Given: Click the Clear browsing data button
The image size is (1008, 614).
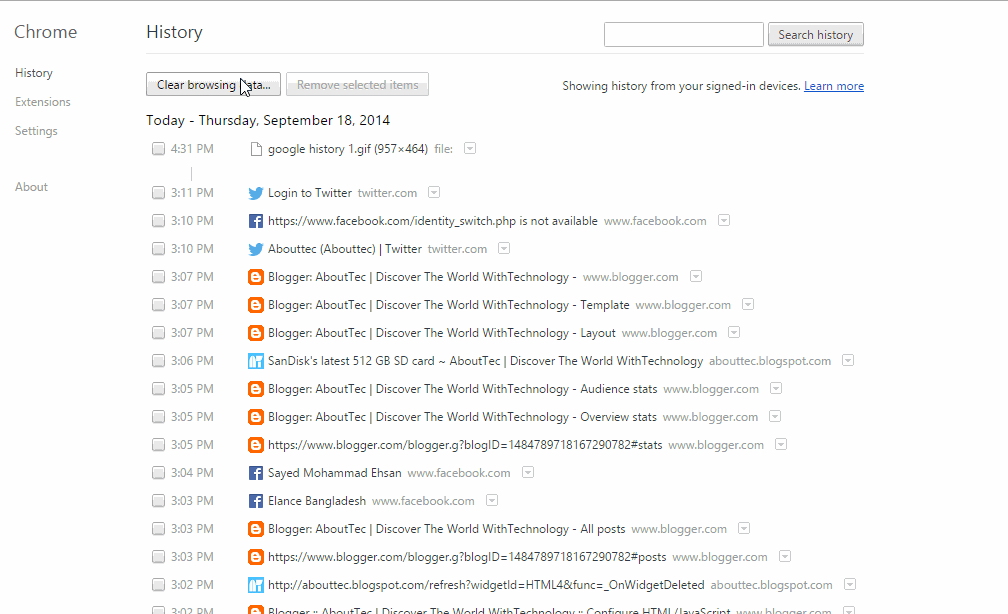Looking at the screenshot, I should [213, 84].
